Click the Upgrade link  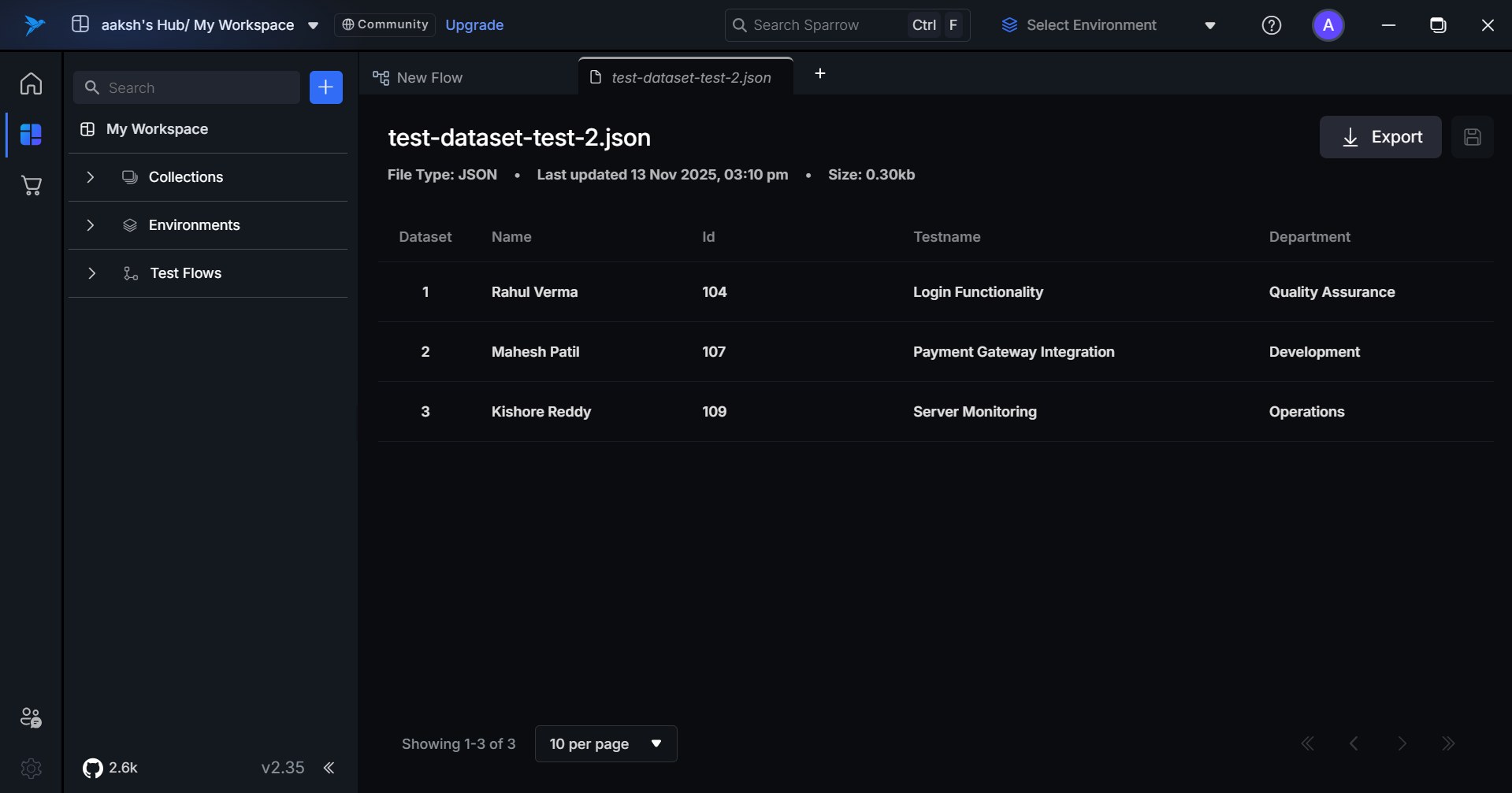pos(474,25)
